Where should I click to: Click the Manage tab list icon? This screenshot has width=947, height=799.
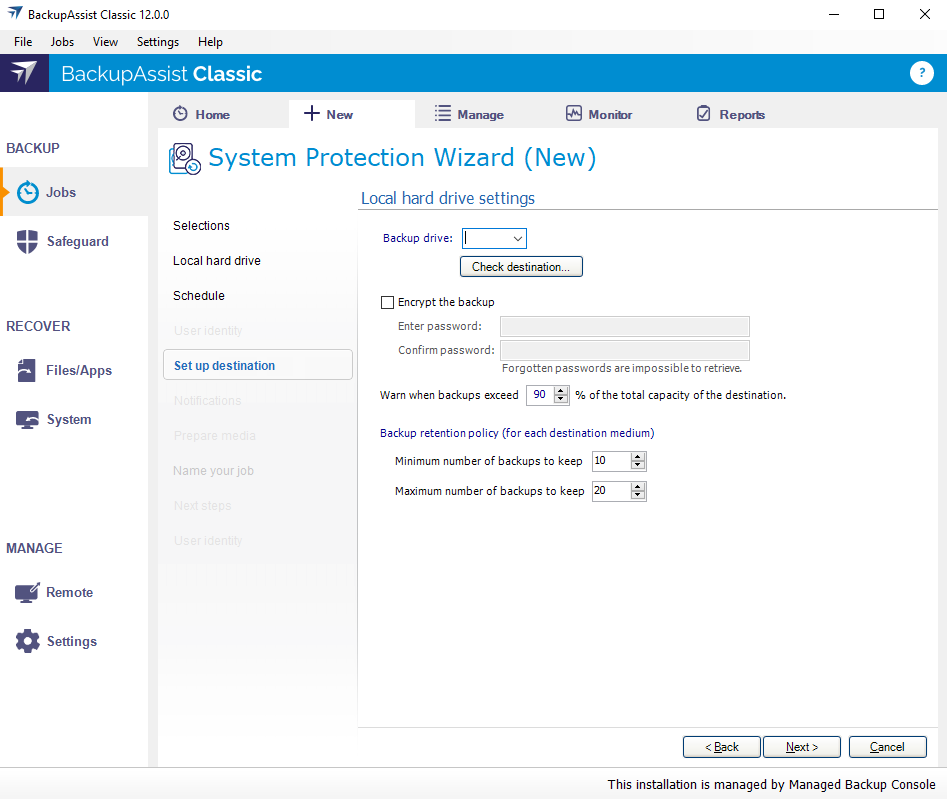pos(443,114)
